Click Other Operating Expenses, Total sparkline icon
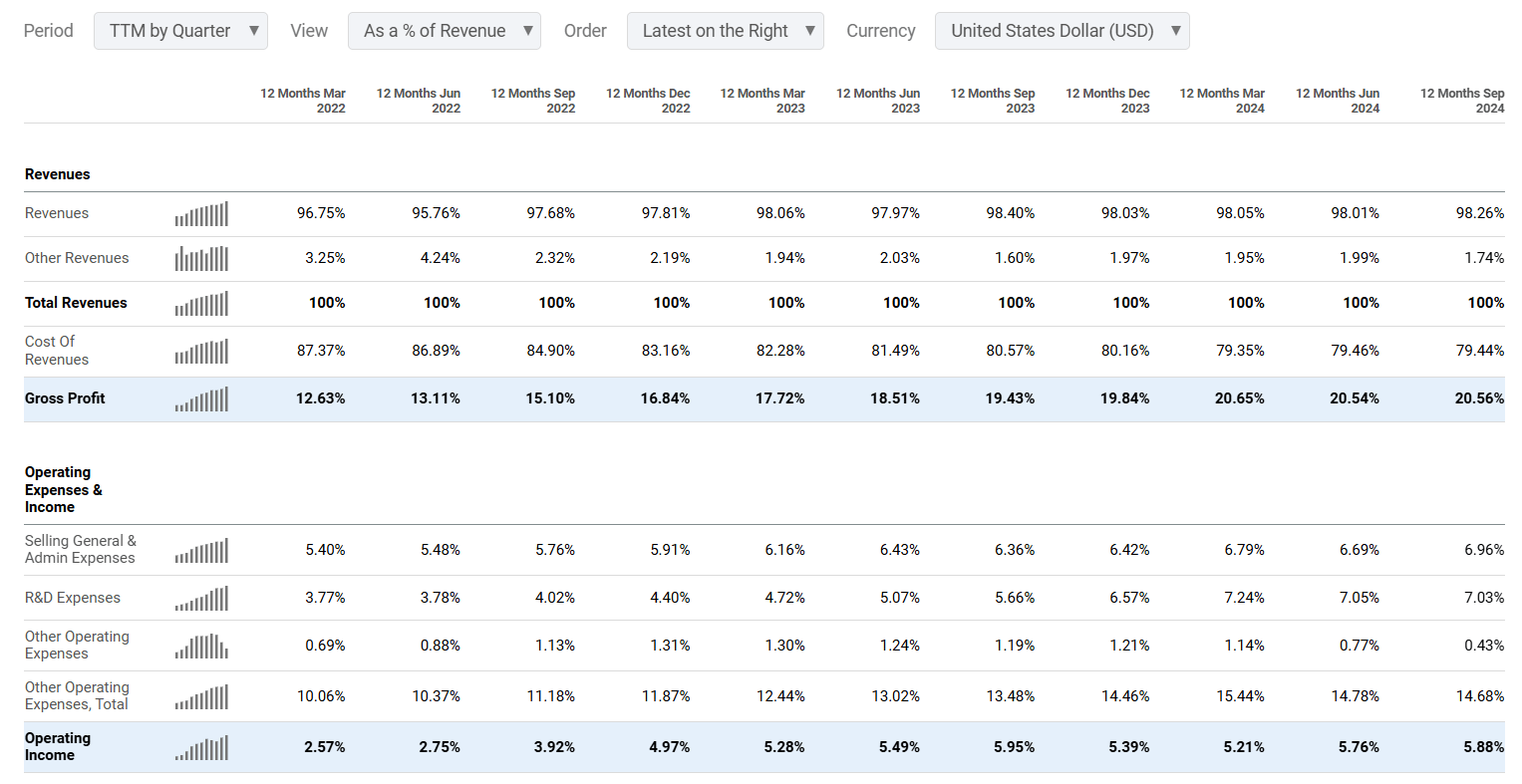The image size is (1522, 784). [201, 697]
